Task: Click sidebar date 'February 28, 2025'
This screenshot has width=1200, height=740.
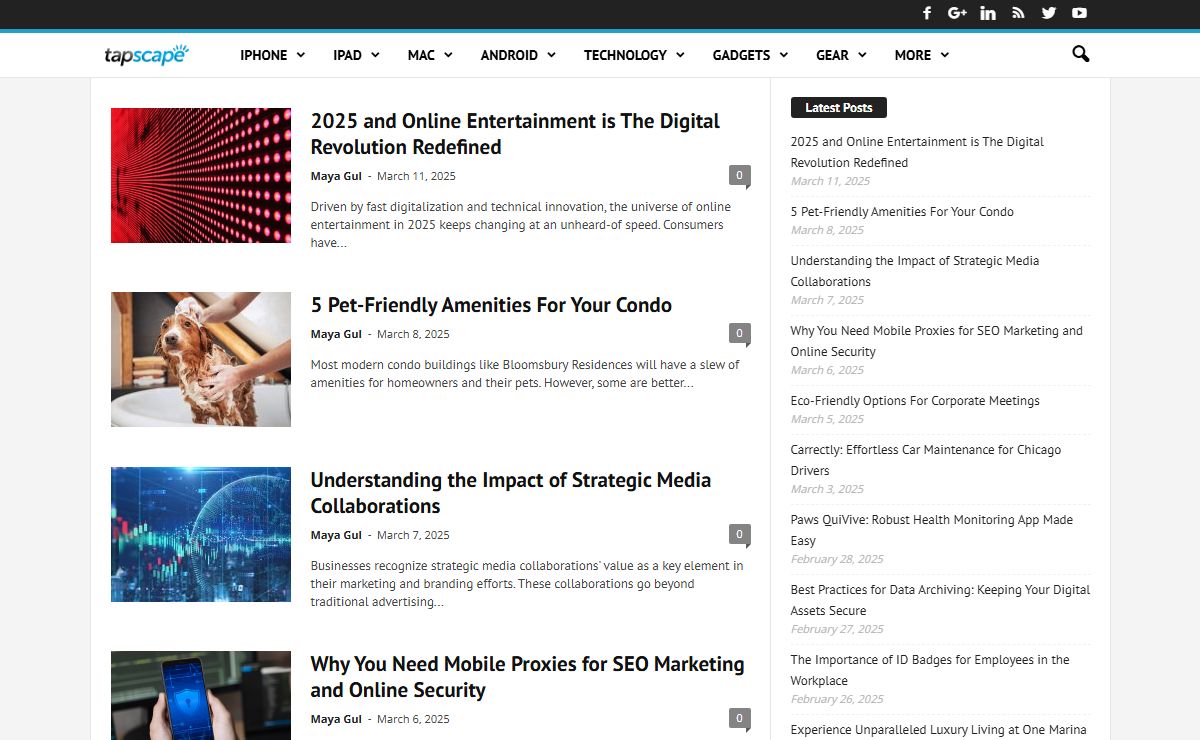Action: pyautogui.click(x=837, y=559)
